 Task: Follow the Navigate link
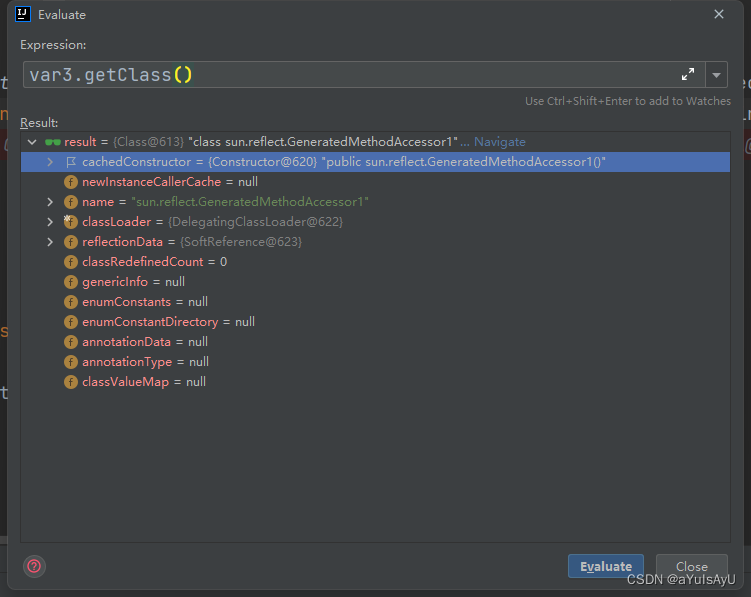[500, 142]
